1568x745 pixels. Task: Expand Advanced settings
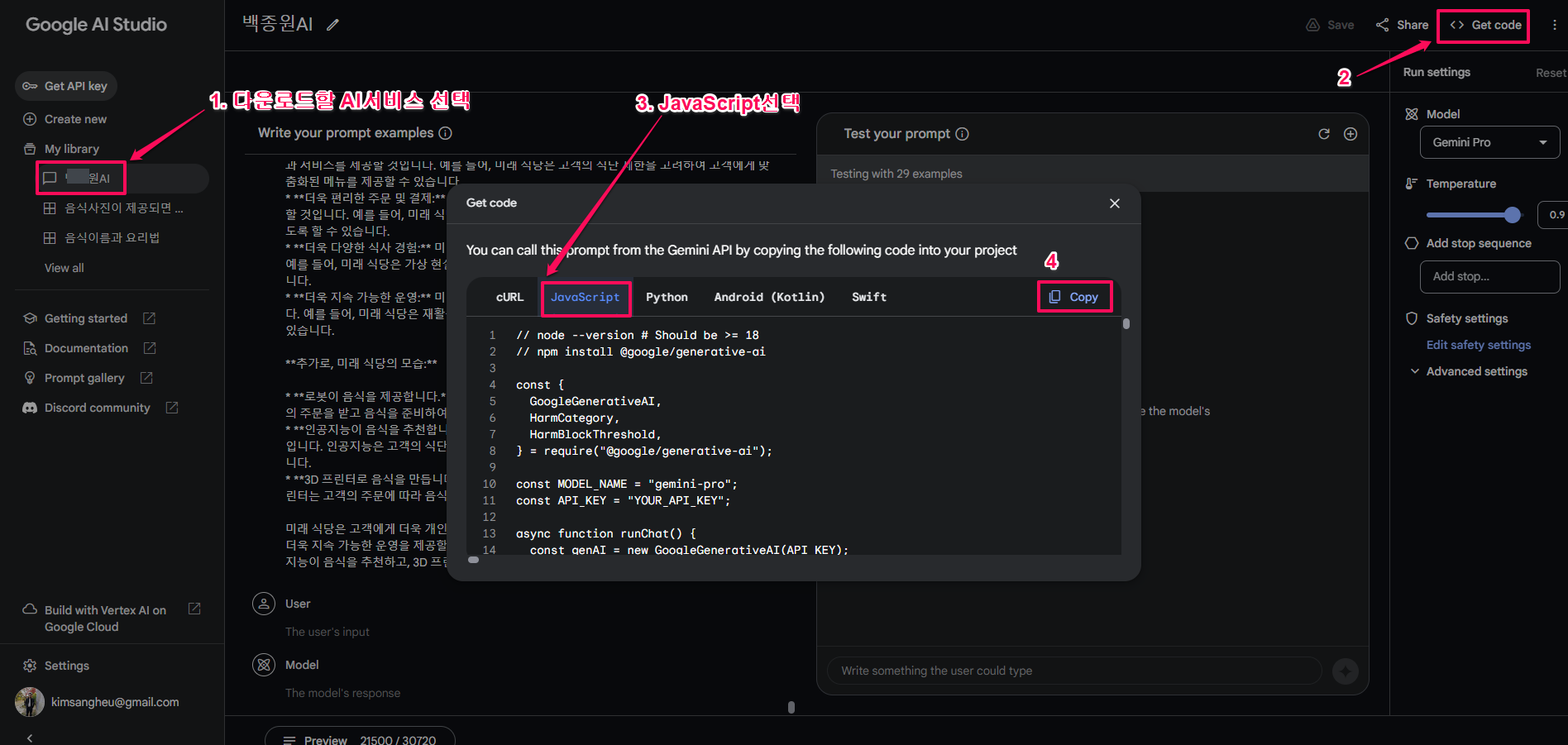(1469, 371)
